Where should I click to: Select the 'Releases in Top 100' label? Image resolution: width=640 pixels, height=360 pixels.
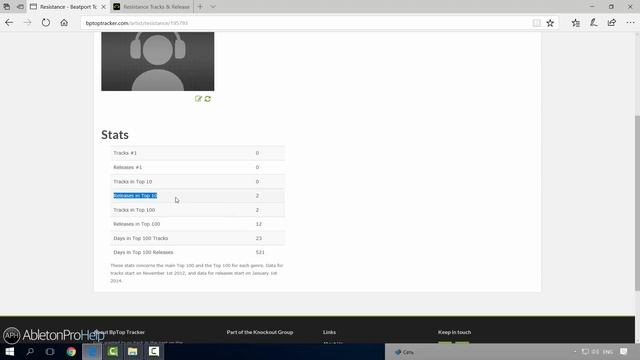coord(136,224)
